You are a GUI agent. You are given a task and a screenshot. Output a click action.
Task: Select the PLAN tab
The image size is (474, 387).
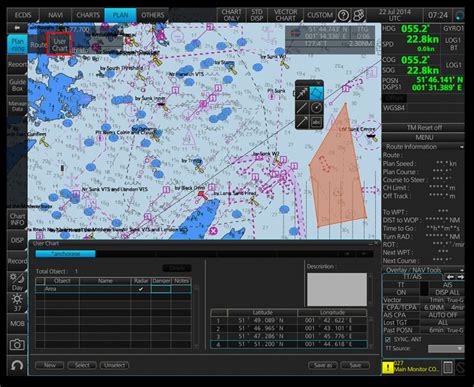[120, 15]
